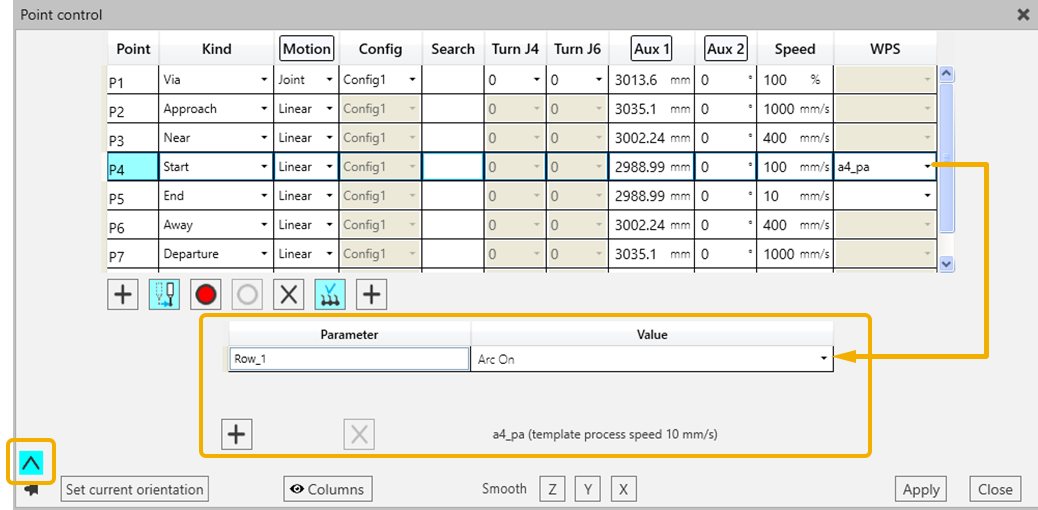Collapse the panel with cyan chevron
1038x510 pixels.
pyautogui.click(x=31, y=462)
